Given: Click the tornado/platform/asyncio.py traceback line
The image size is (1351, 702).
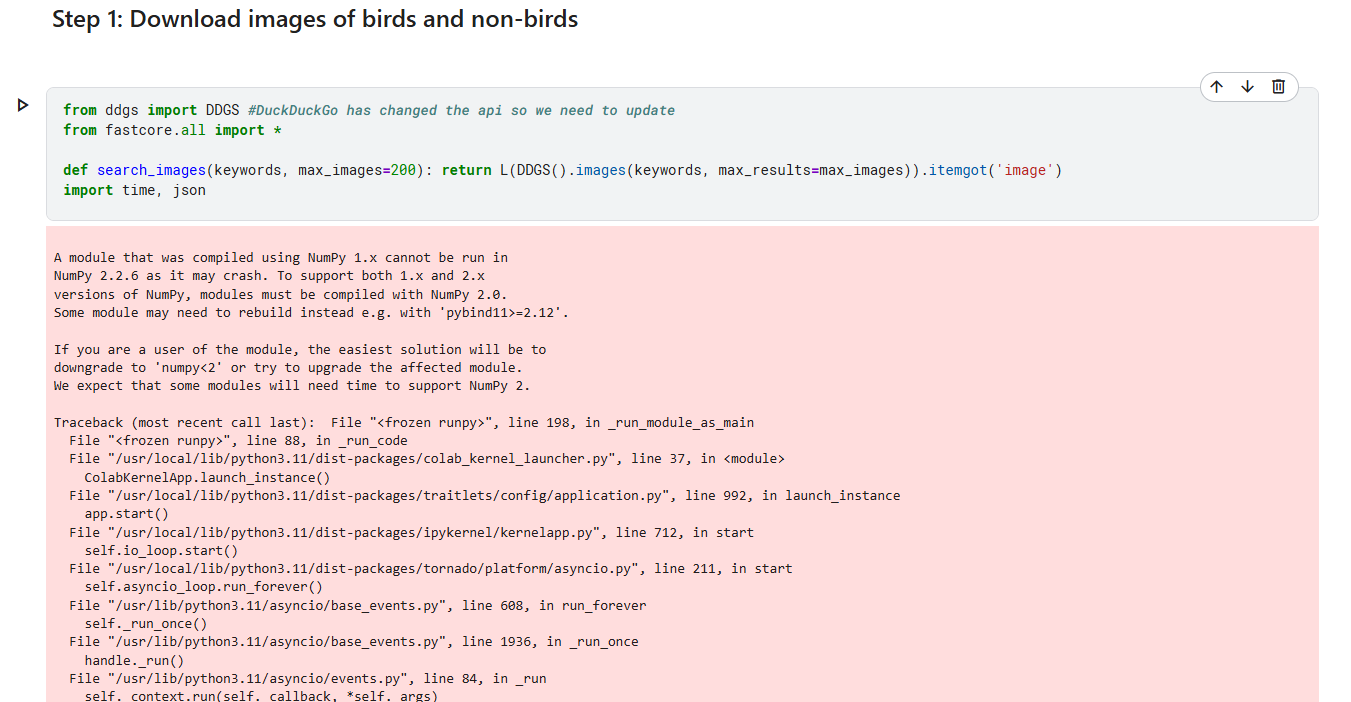Looking at the screenshot, I should point(430,568).
